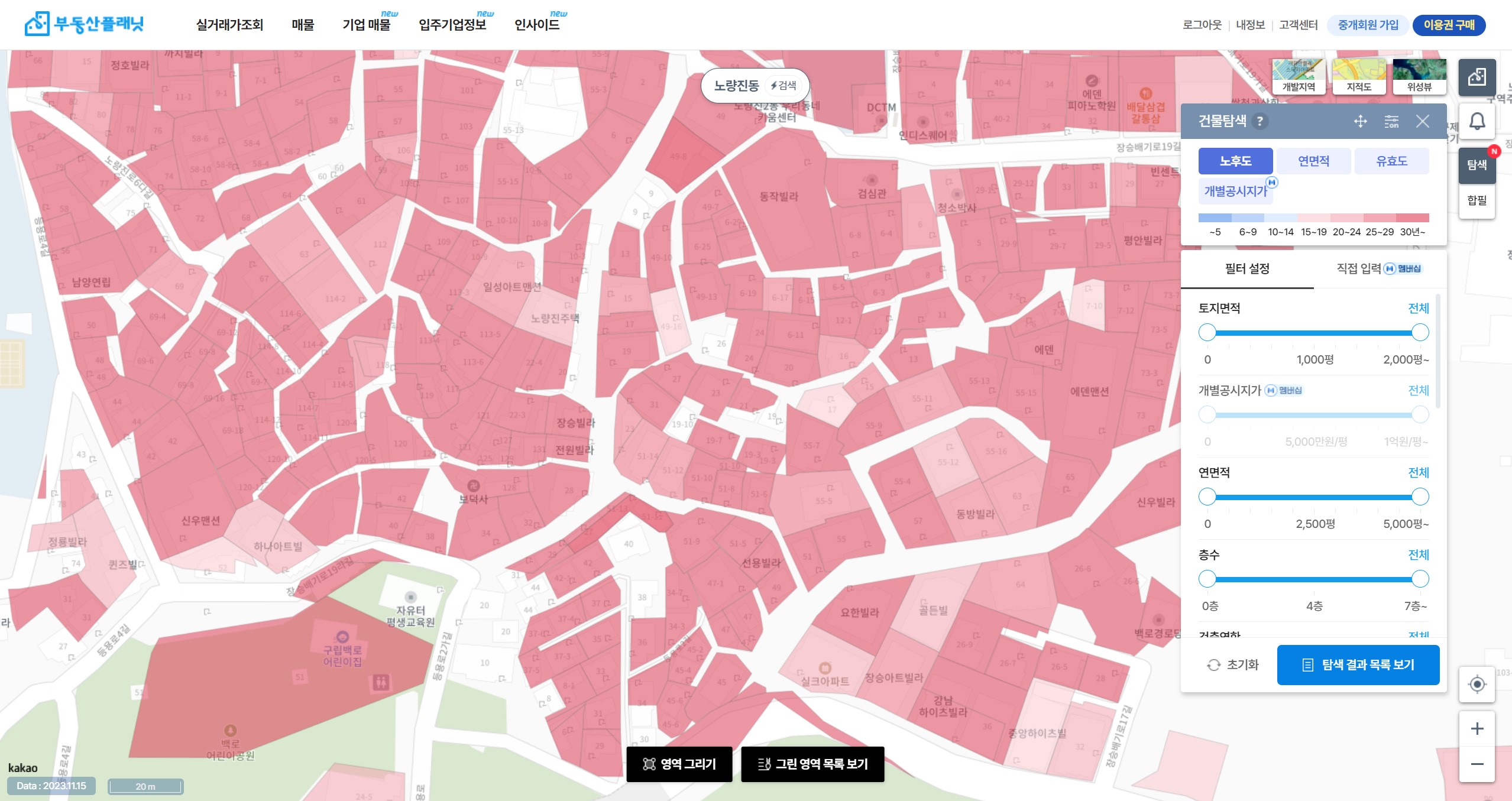
Task: Open the 실거래가조회 menu
Action: tap(229, 25)
